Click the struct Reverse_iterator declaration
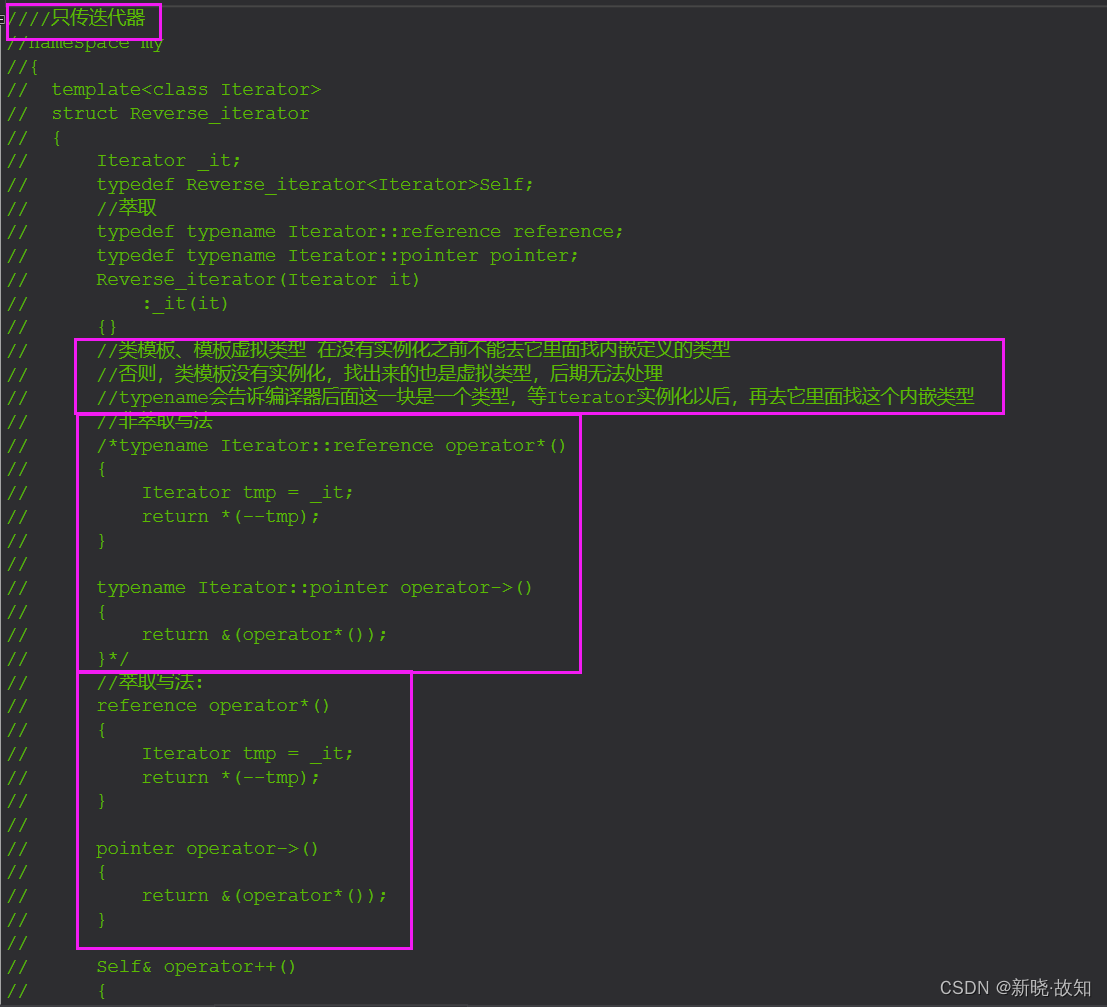Image resolution: width=1107 pixels, height=1007 pixels. [180, 114]
